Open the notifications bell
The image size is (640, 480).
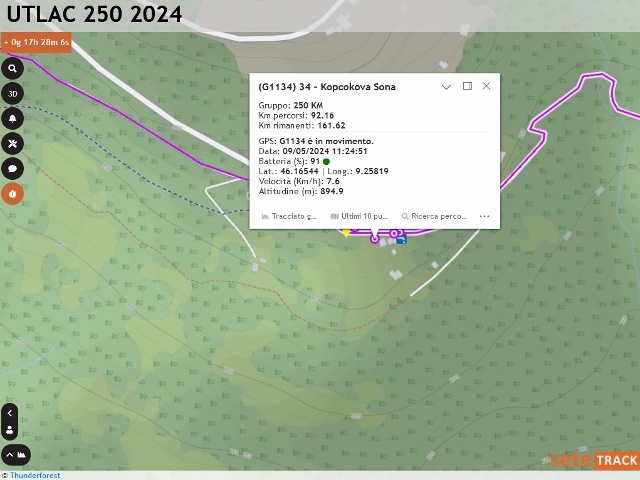click(12, 119)
